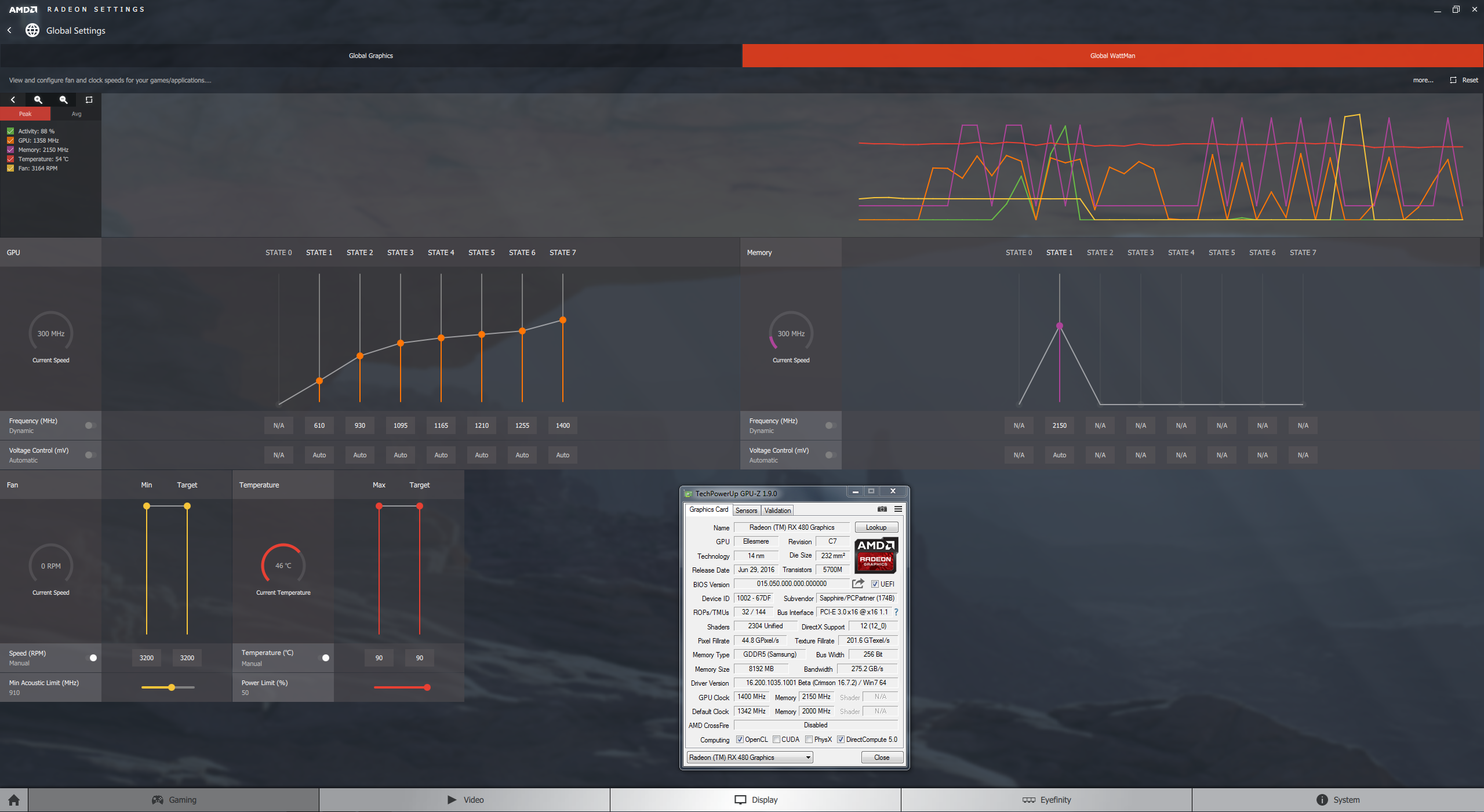This screenshot has width=1484, height=812.
Task: Open the Validation tab in GPU-Z
Action: point(777,510)
